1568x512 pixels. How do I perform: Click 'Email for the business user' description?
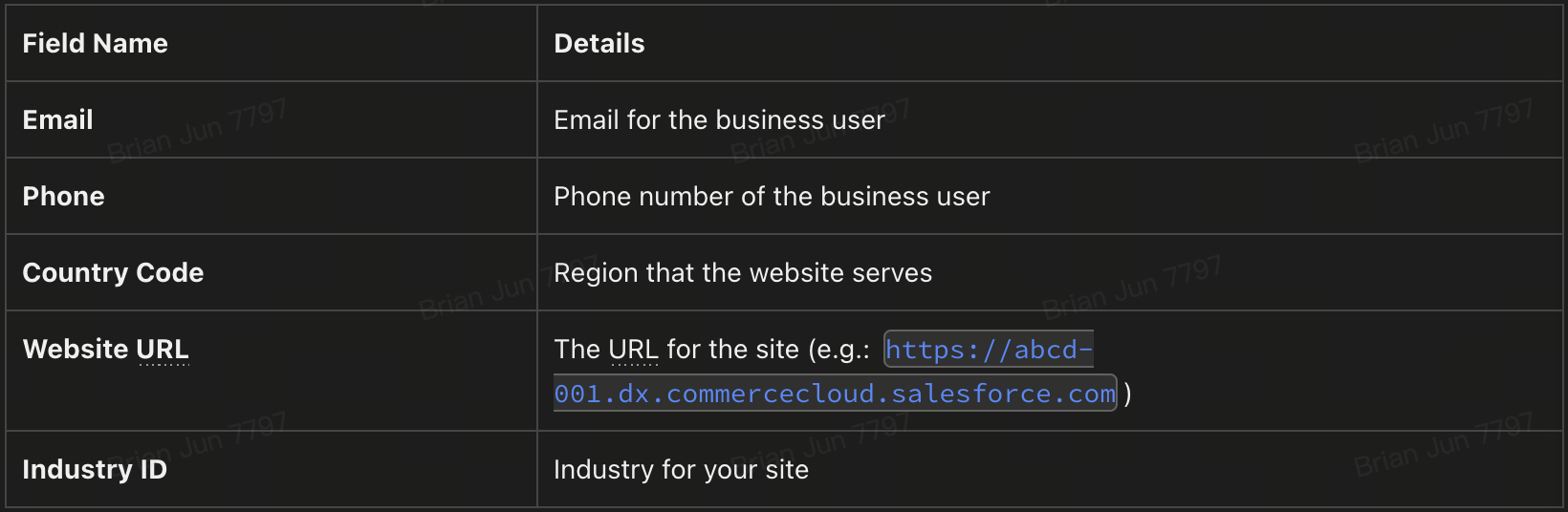[719, 120]
